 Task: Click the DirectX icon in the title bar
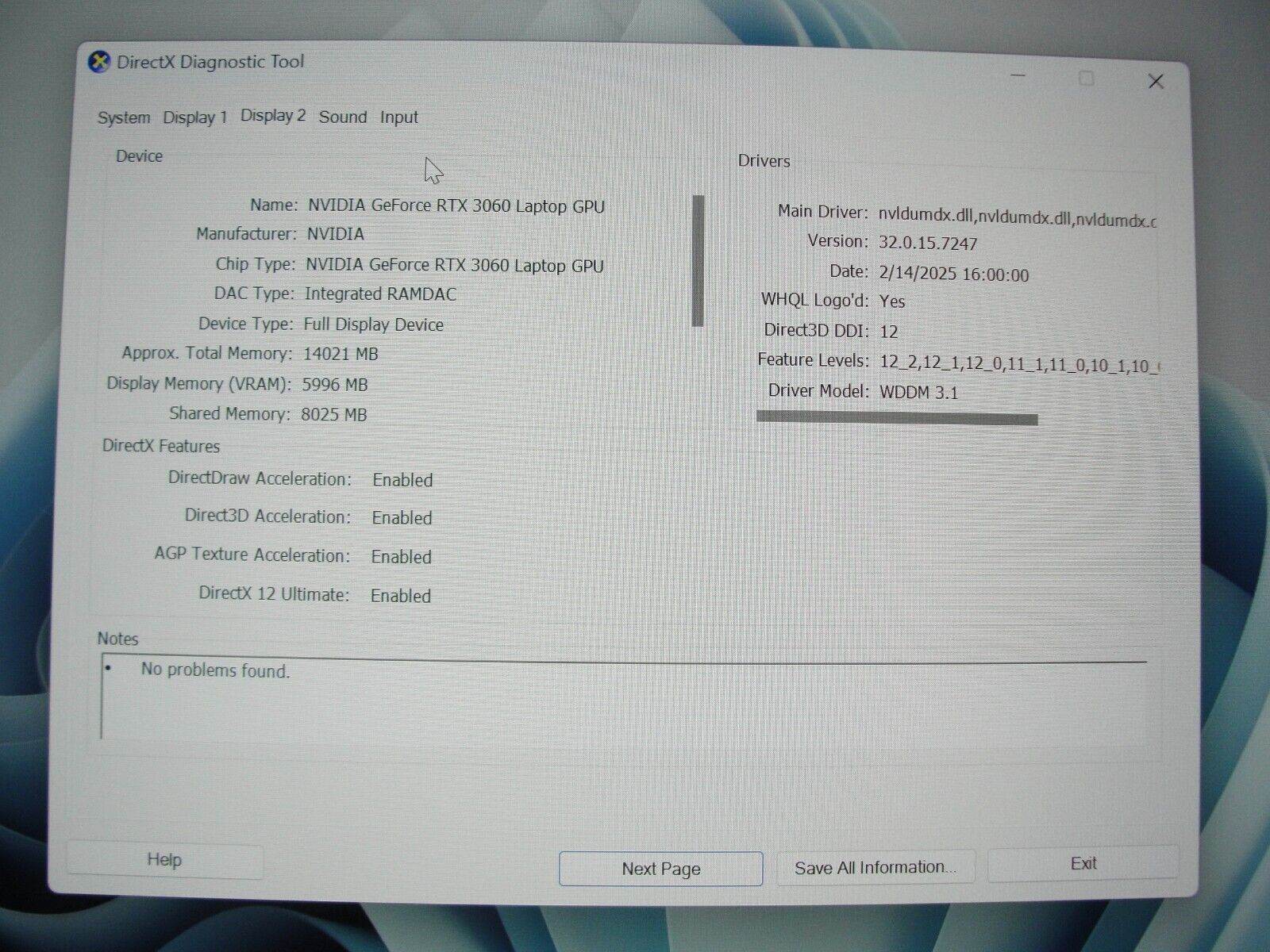99,62
